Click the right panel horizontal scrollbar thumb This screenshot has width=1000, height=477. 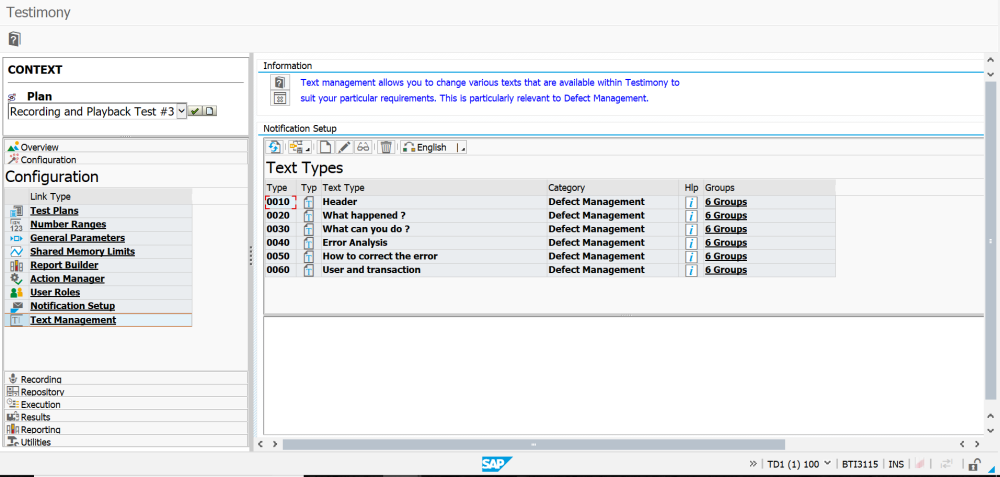click(x=533, y=444)
